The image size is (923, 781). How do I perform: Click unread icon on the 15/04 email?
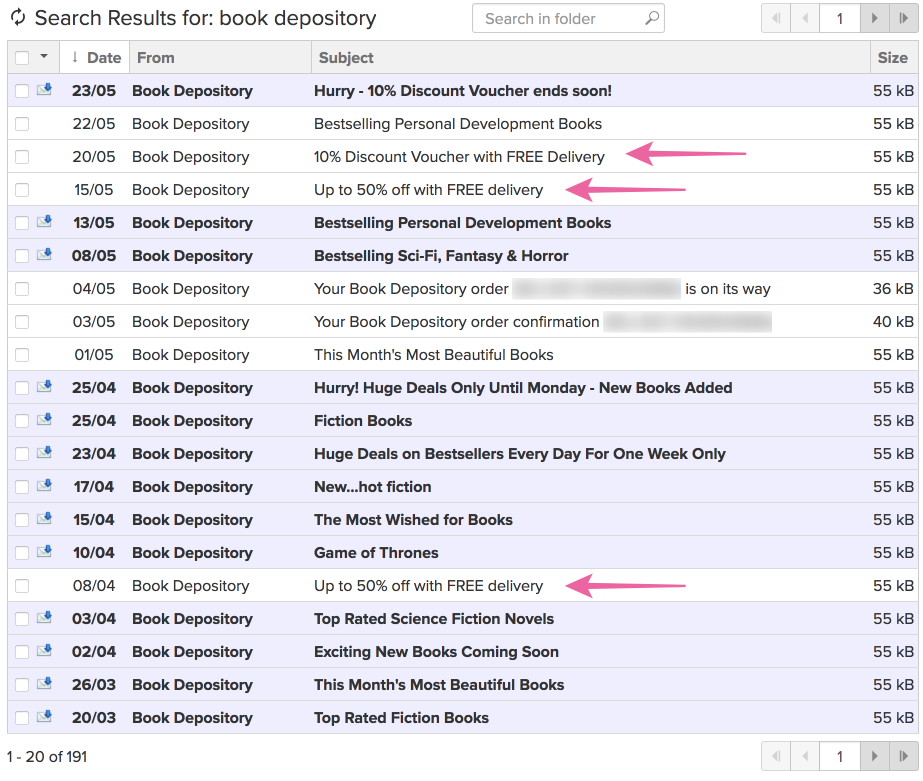click(x=44, y=518)
